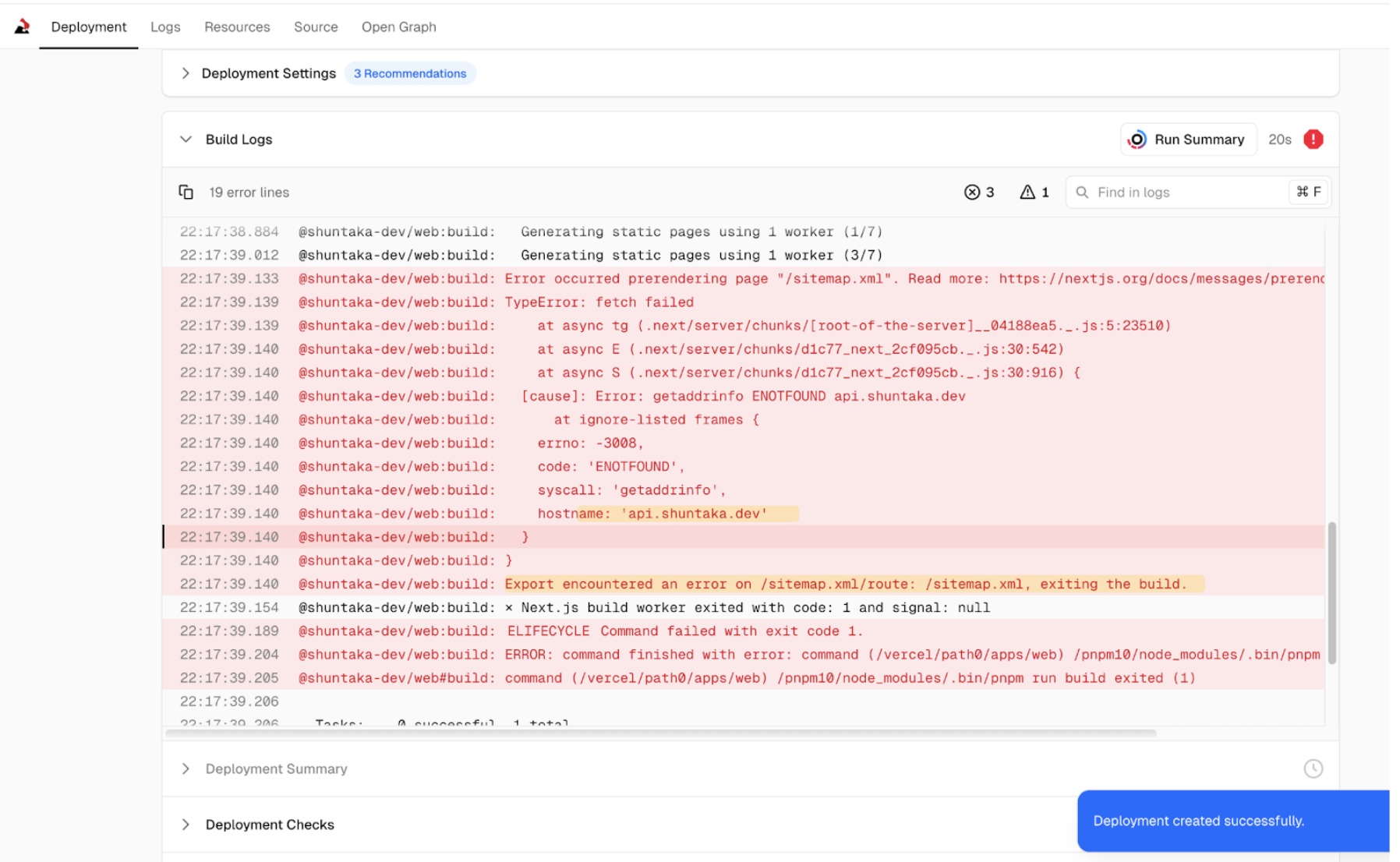Click the Vercel project logo icon

tap(22, 26)
